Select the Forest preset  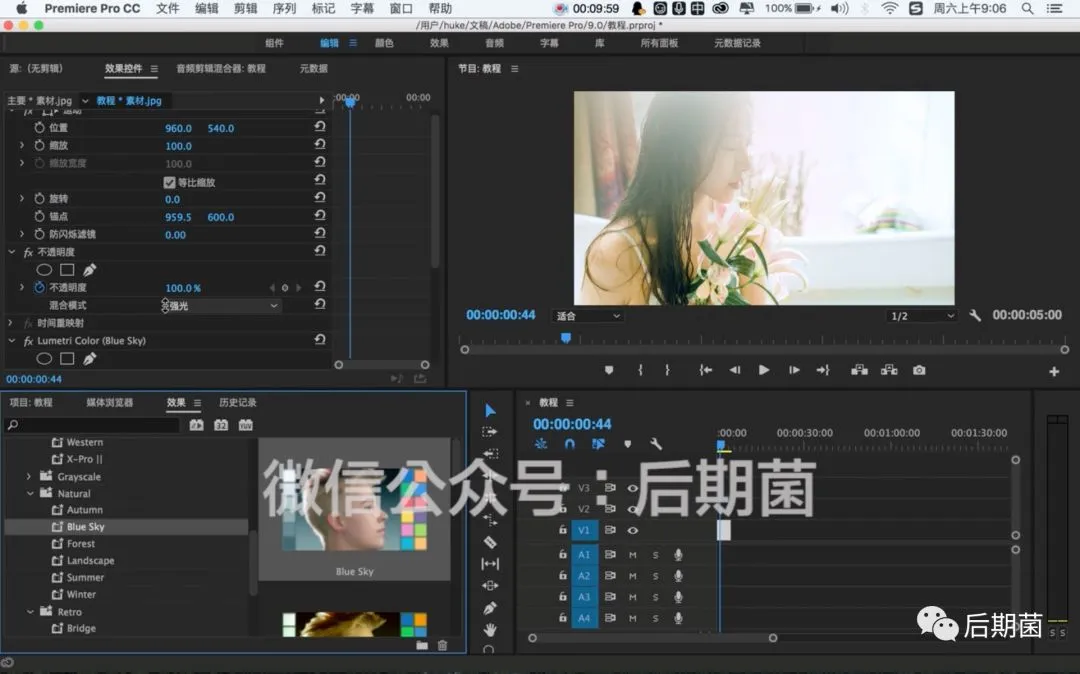click(x=81, y=544)
